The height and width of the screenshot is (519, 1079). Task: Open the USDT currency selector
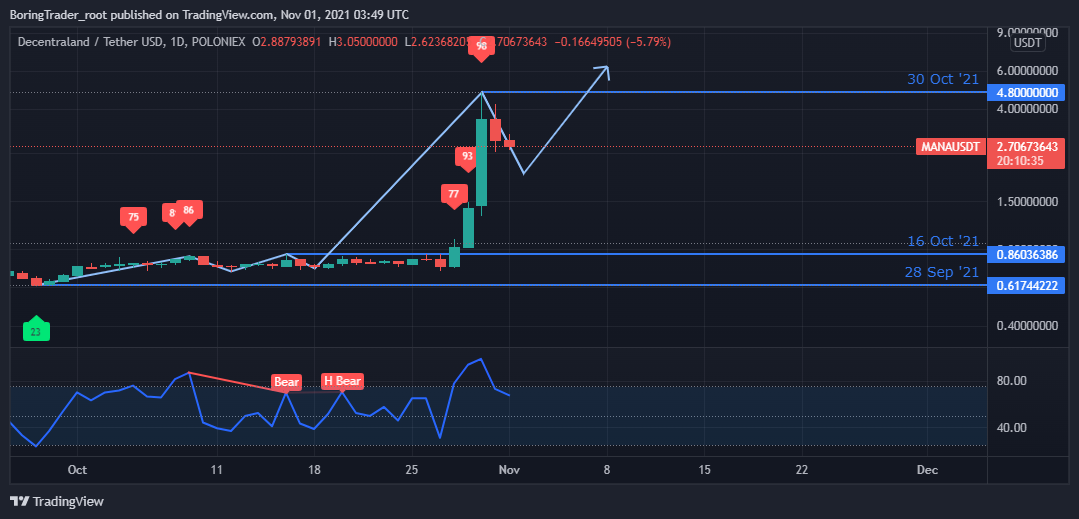click(1028, 43)
